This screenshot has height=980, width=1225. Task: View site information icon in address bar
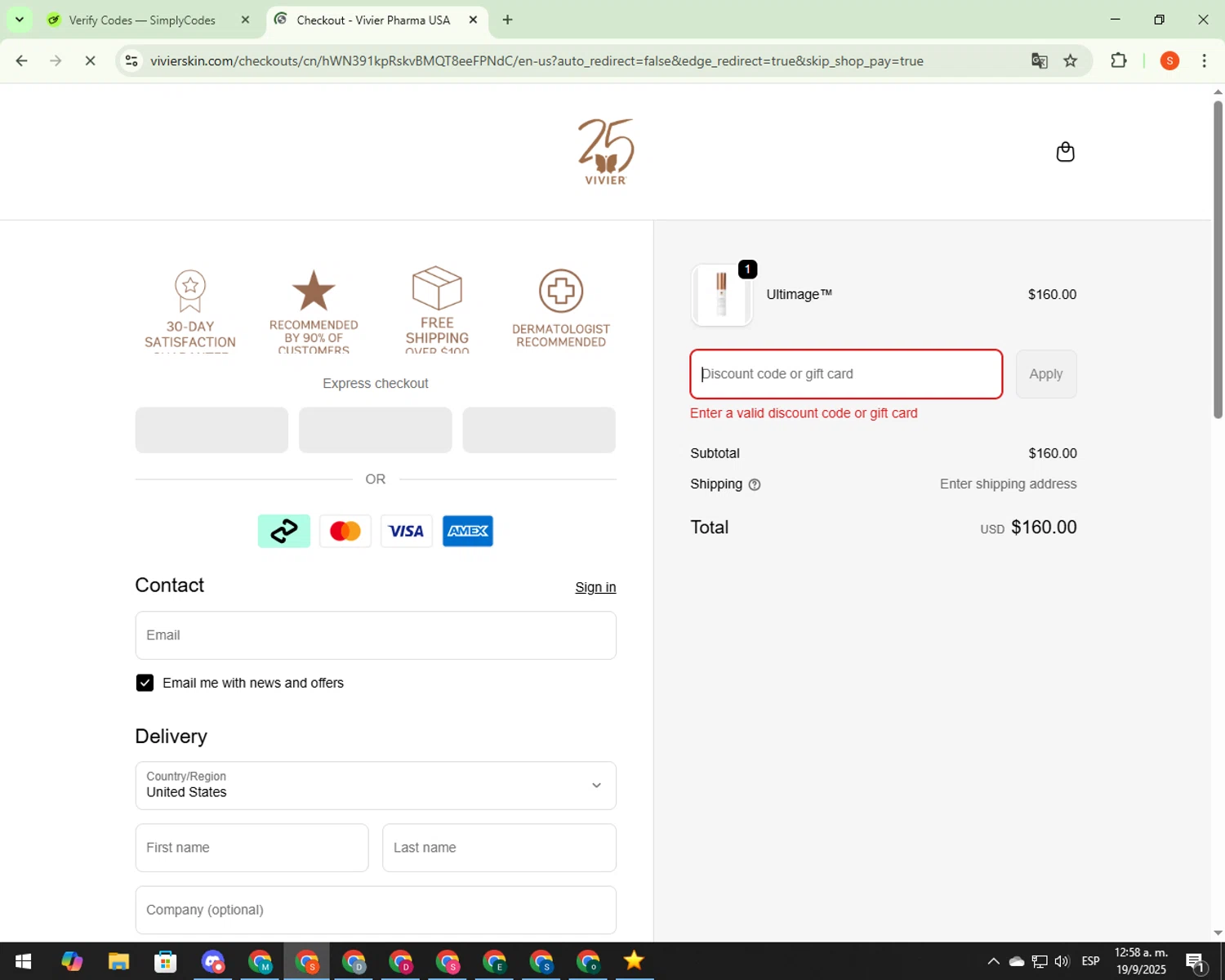pos(131,60)
